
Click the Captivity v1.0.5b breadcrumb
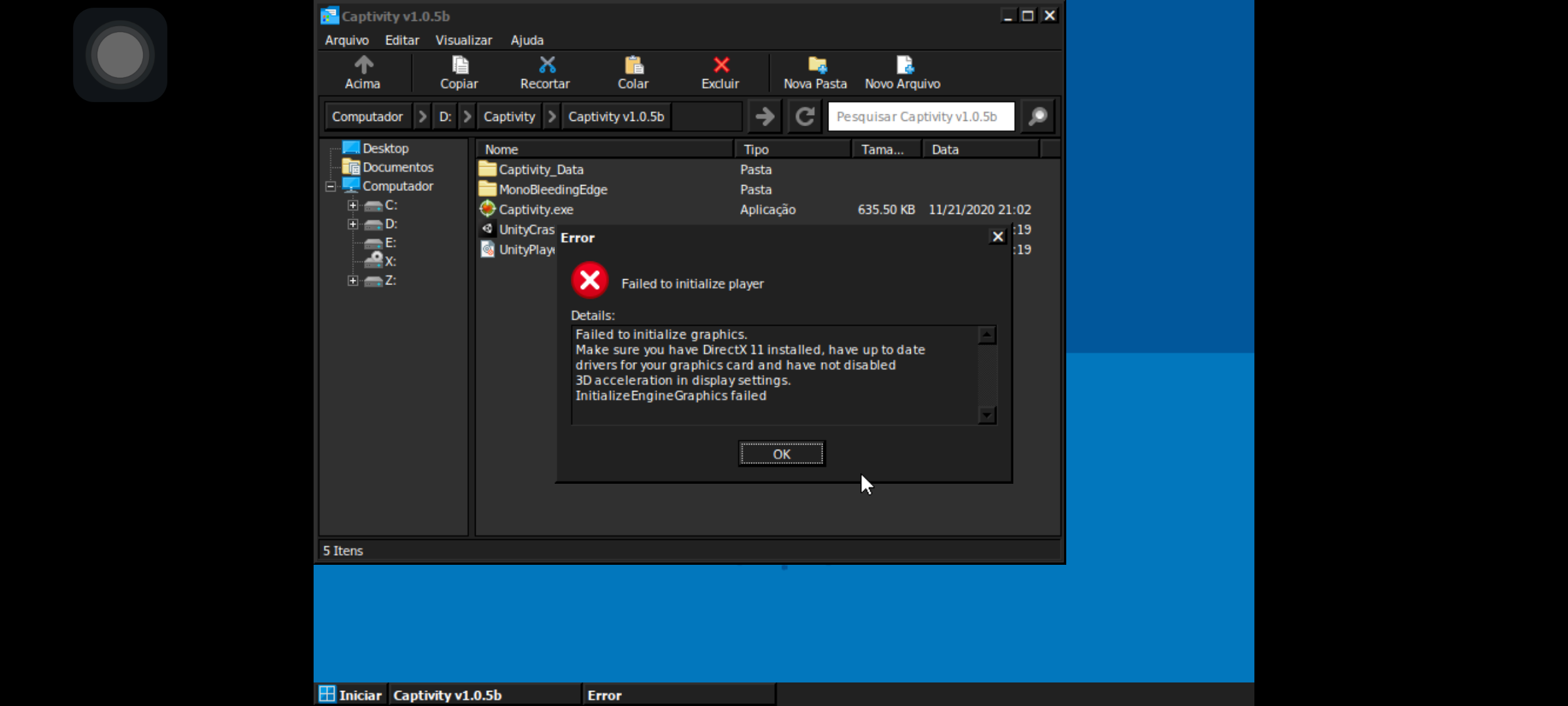tap(616, 117)
